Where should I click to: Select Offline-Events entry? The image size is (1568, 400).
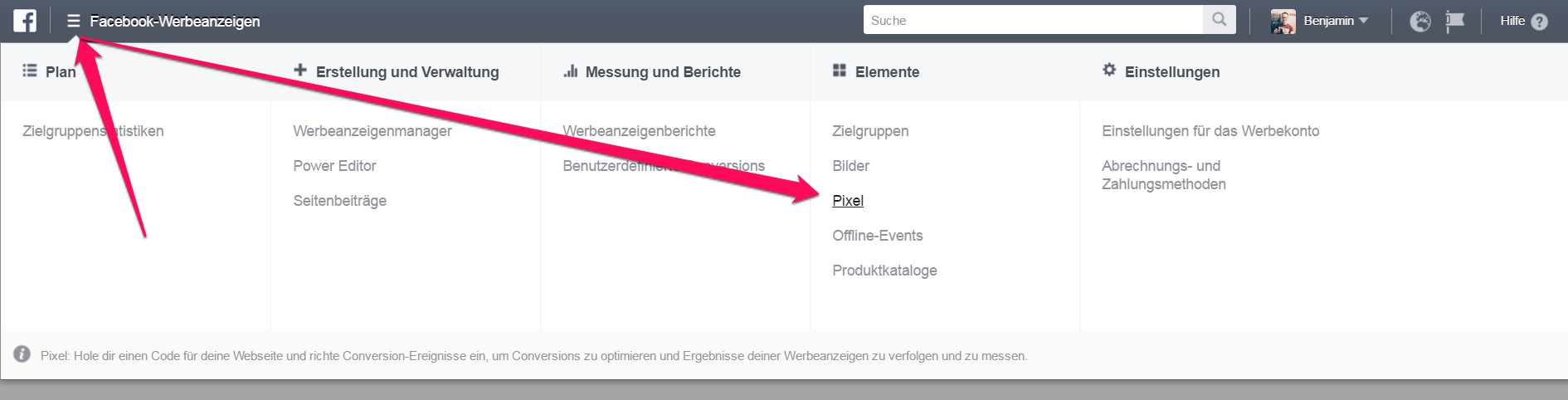[878, 236]
